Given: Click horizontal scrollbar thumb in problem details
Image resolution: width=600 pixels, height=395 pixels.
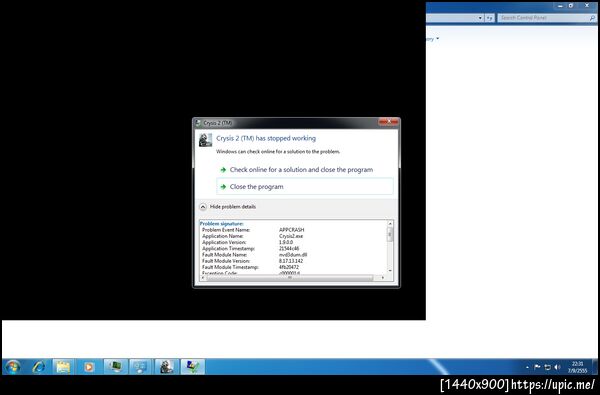Looking at the screenshot, I should (x=290, y=277).
